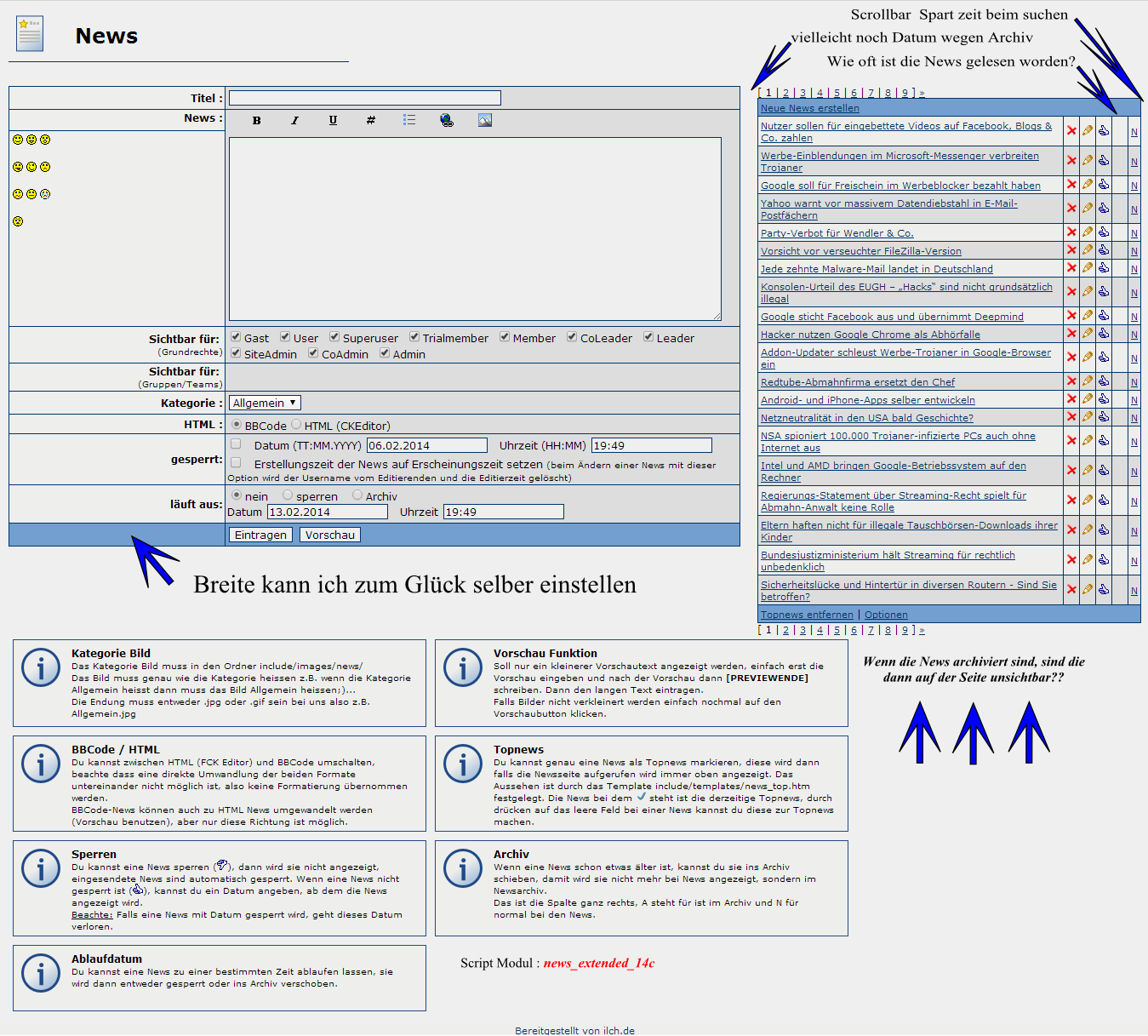Delete the news 'Werbe-Einblendungen im Microsoft-Messenger'

(1071, 161)
